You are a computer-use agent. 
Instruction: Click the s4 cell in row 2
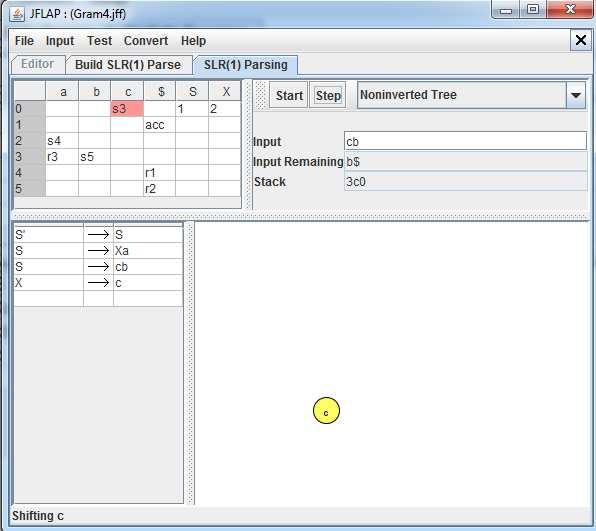click(62, 141)
